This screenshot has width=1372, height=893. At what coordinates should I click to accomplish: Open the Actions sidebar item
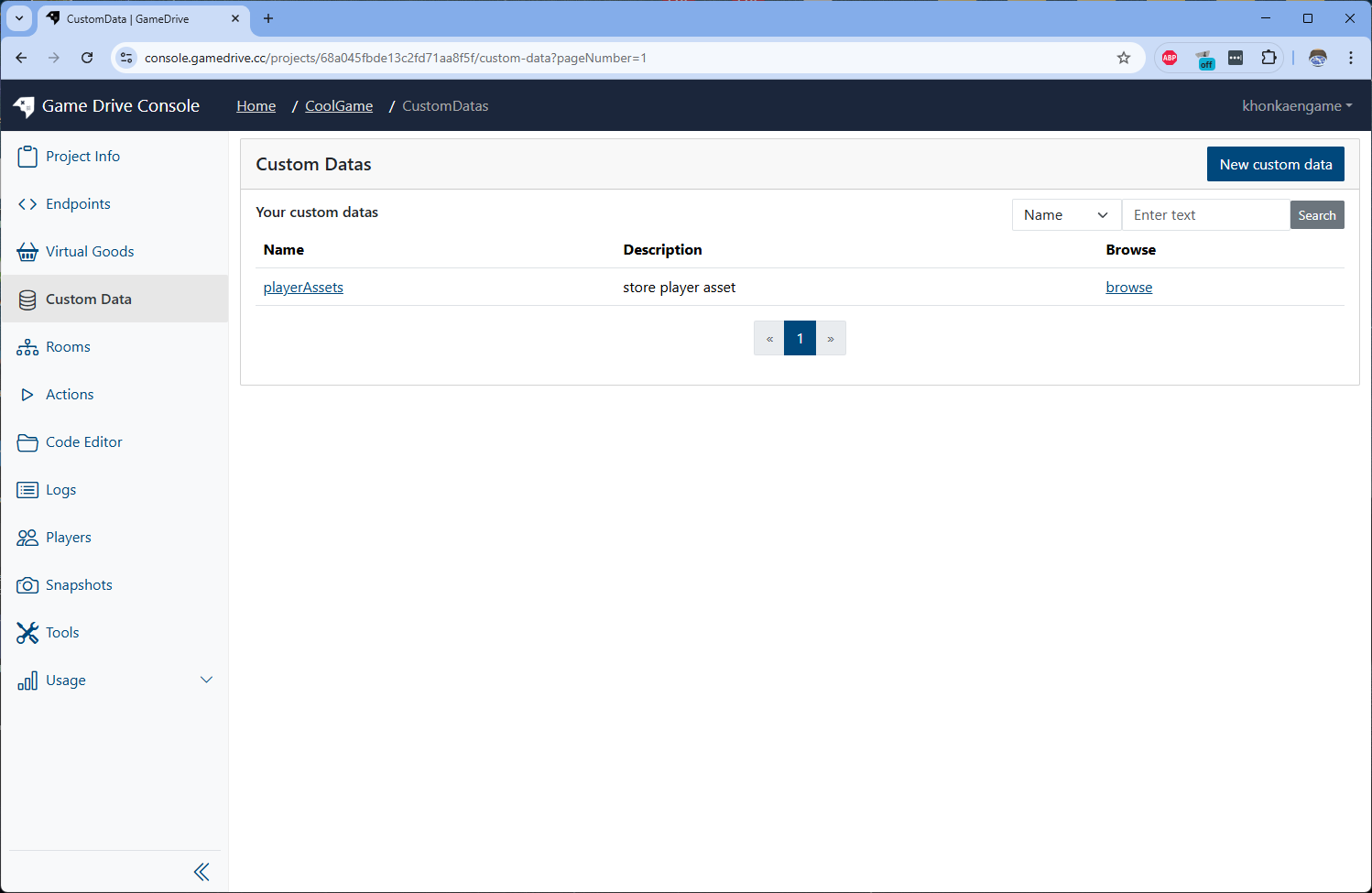(x=70, y=395)
